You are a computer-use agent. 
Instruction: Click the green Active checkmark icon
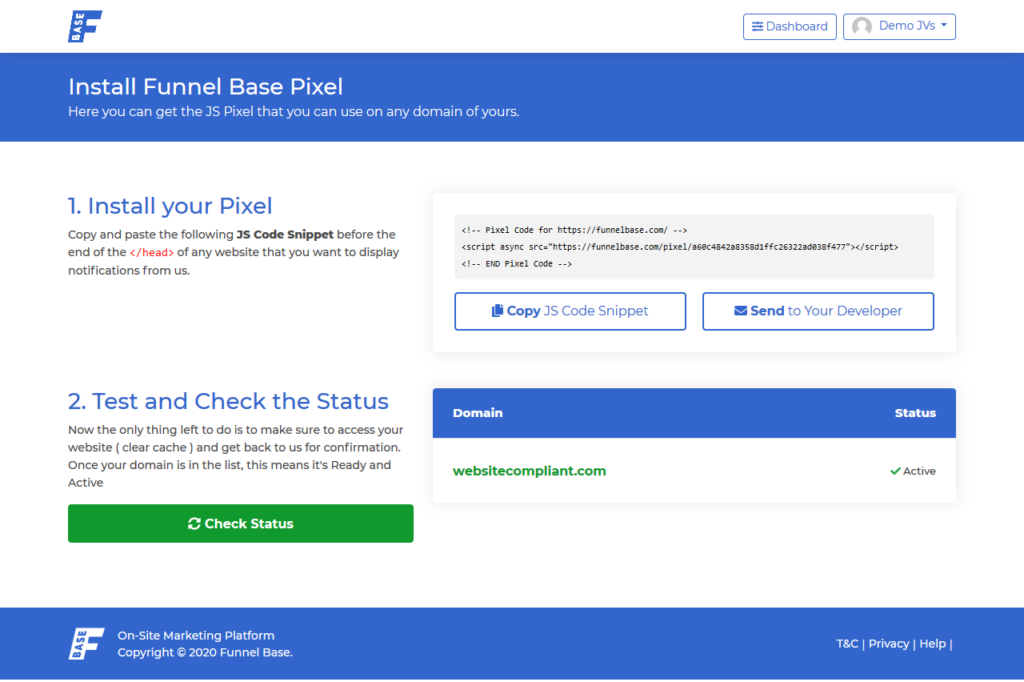pos(895,471)
